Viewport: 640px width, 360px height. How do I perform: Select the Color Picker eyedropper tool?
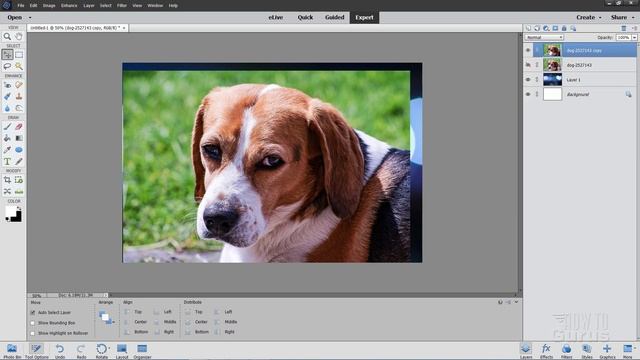tap(7, 150)
